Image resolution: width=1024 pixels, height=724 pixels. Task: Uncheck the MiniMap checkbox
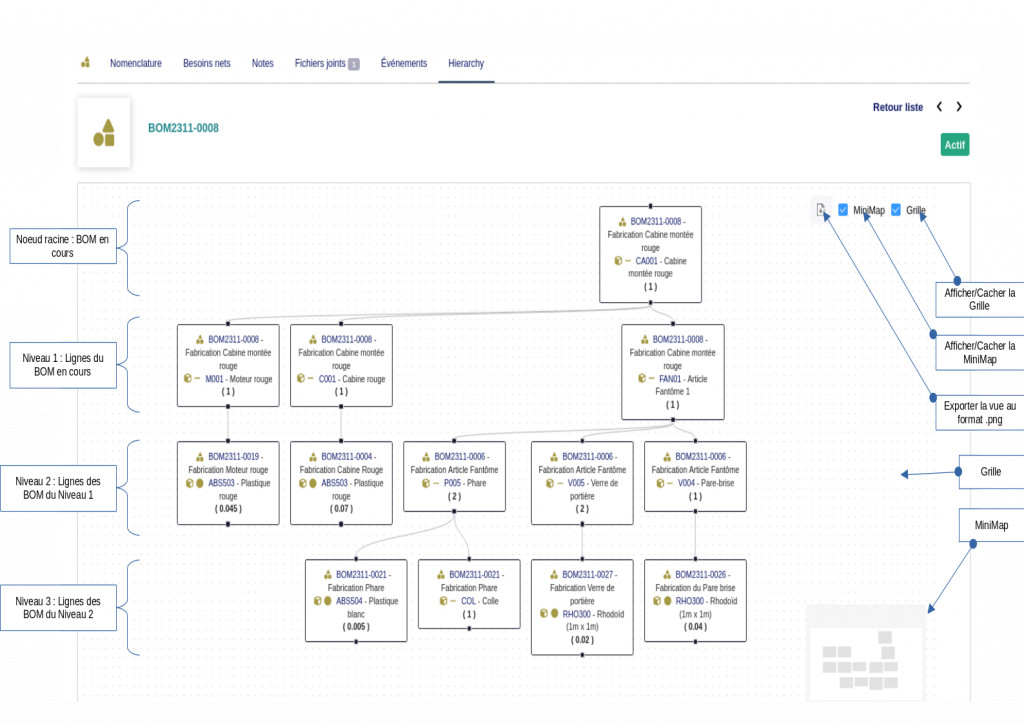[843, 210]
